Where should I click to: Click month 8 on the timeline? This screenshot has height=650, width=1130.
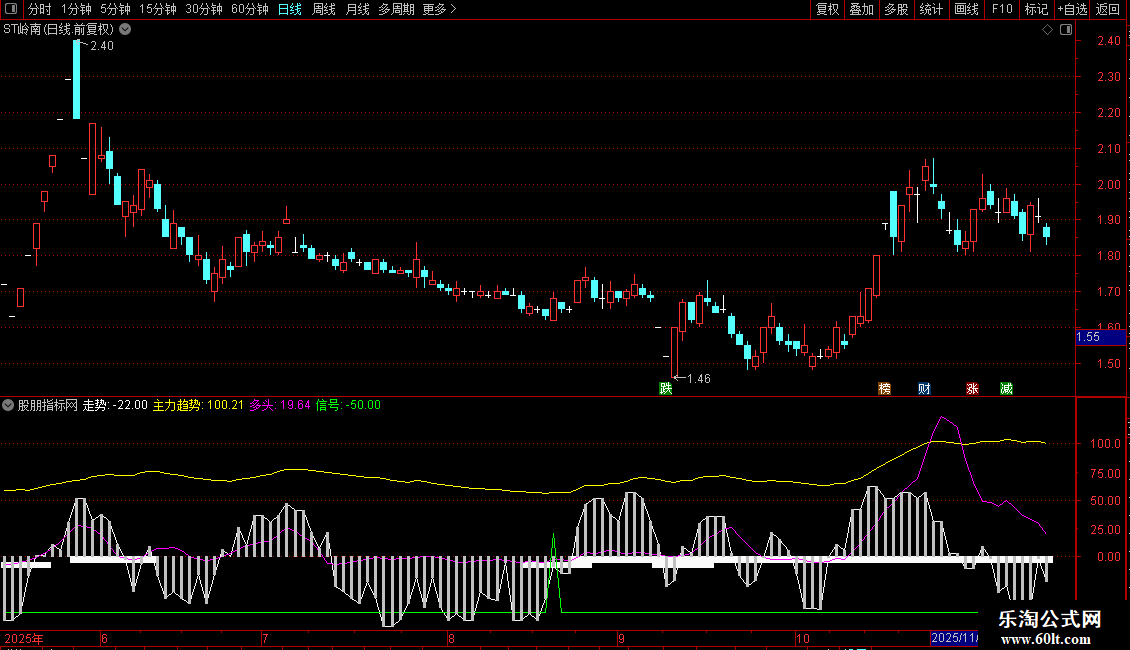[451, 638]
